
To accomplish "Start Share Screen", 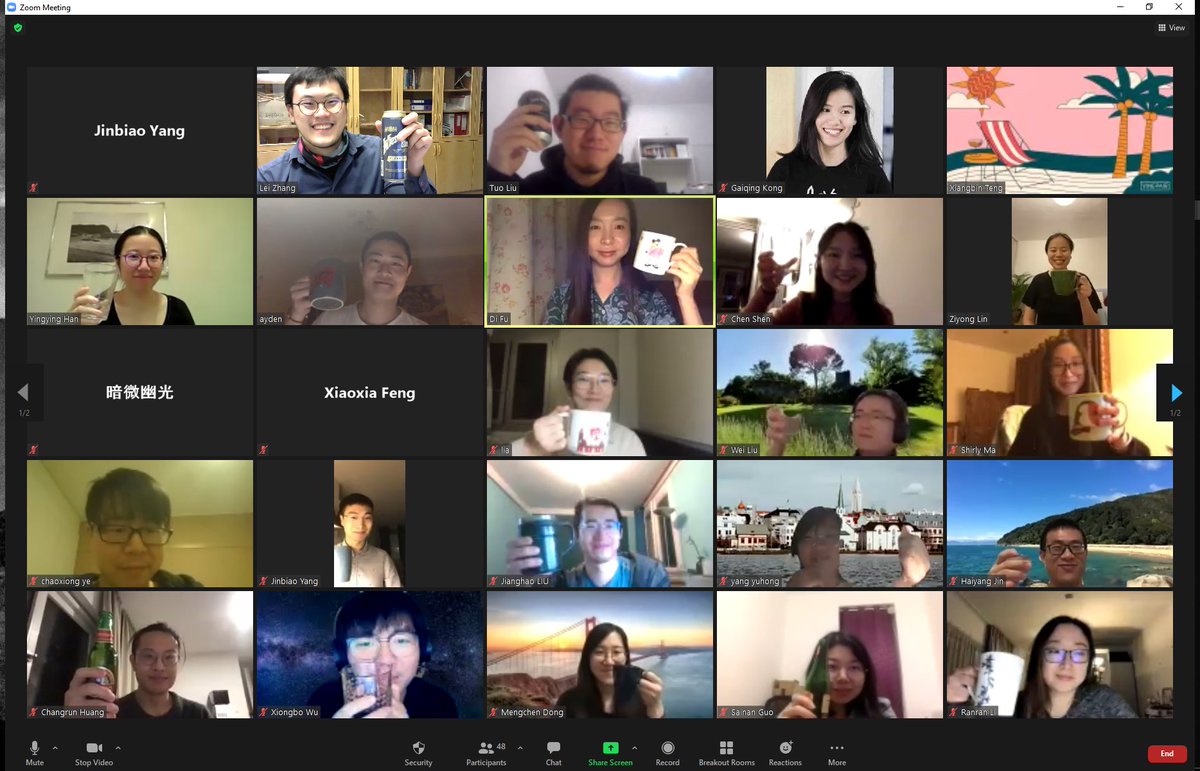I will [x=610, y=752].
